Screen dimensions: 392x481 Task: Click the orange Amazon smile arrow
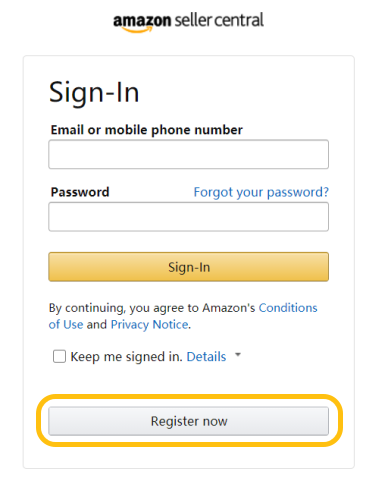pyautogui.click(x=138, y=30)
